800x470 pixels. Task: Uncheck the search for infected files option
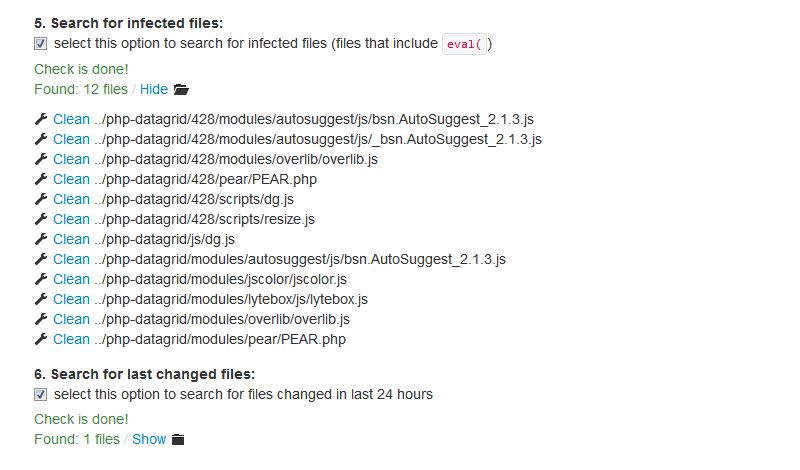tap(41, 43)
